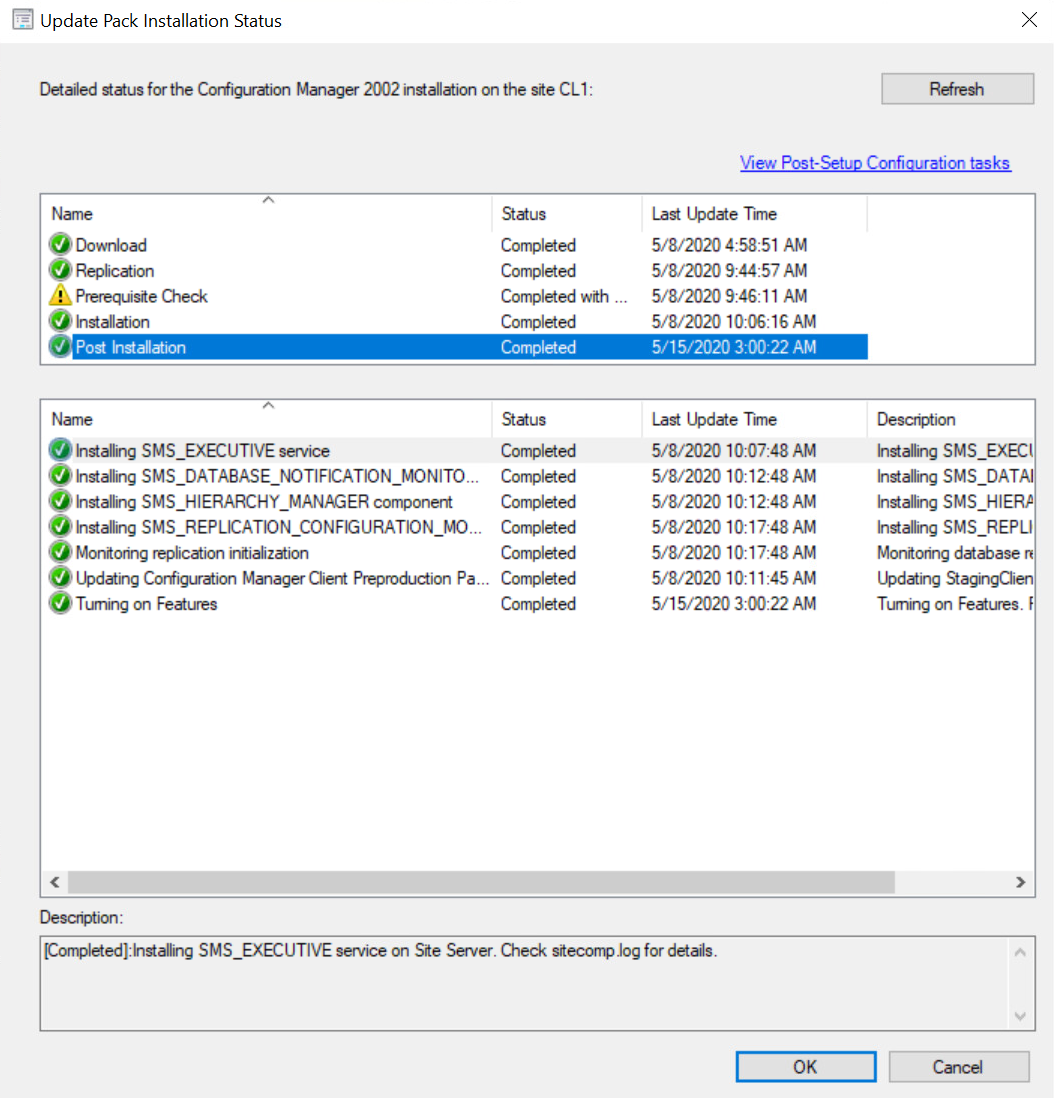The image size is (1058, 1098).
Task: Click the 'Completed with ...' status cell
Action: click(x=564, y=296)
